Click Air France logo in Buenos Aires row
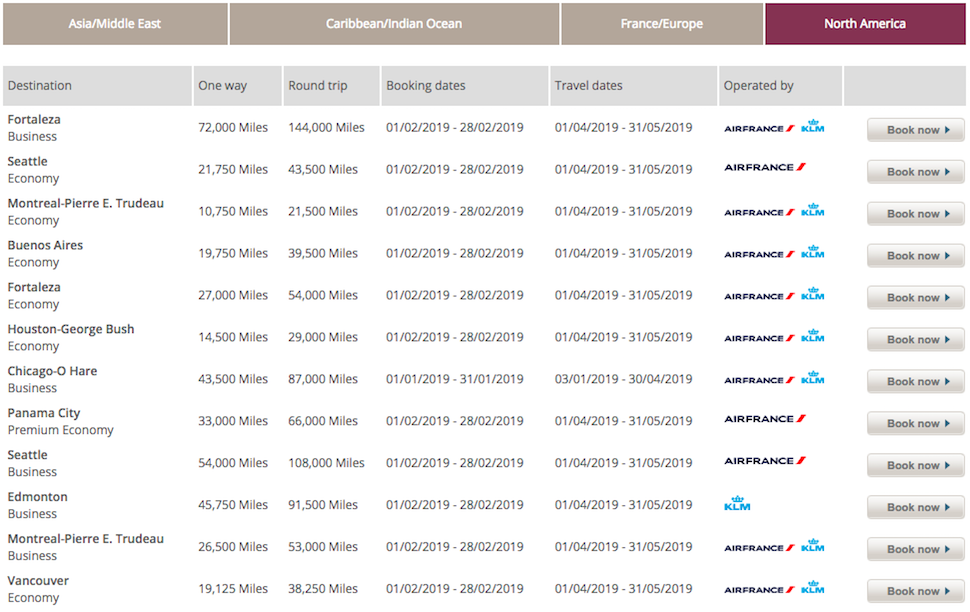This screenshot has width=970, height=612. 759,254
